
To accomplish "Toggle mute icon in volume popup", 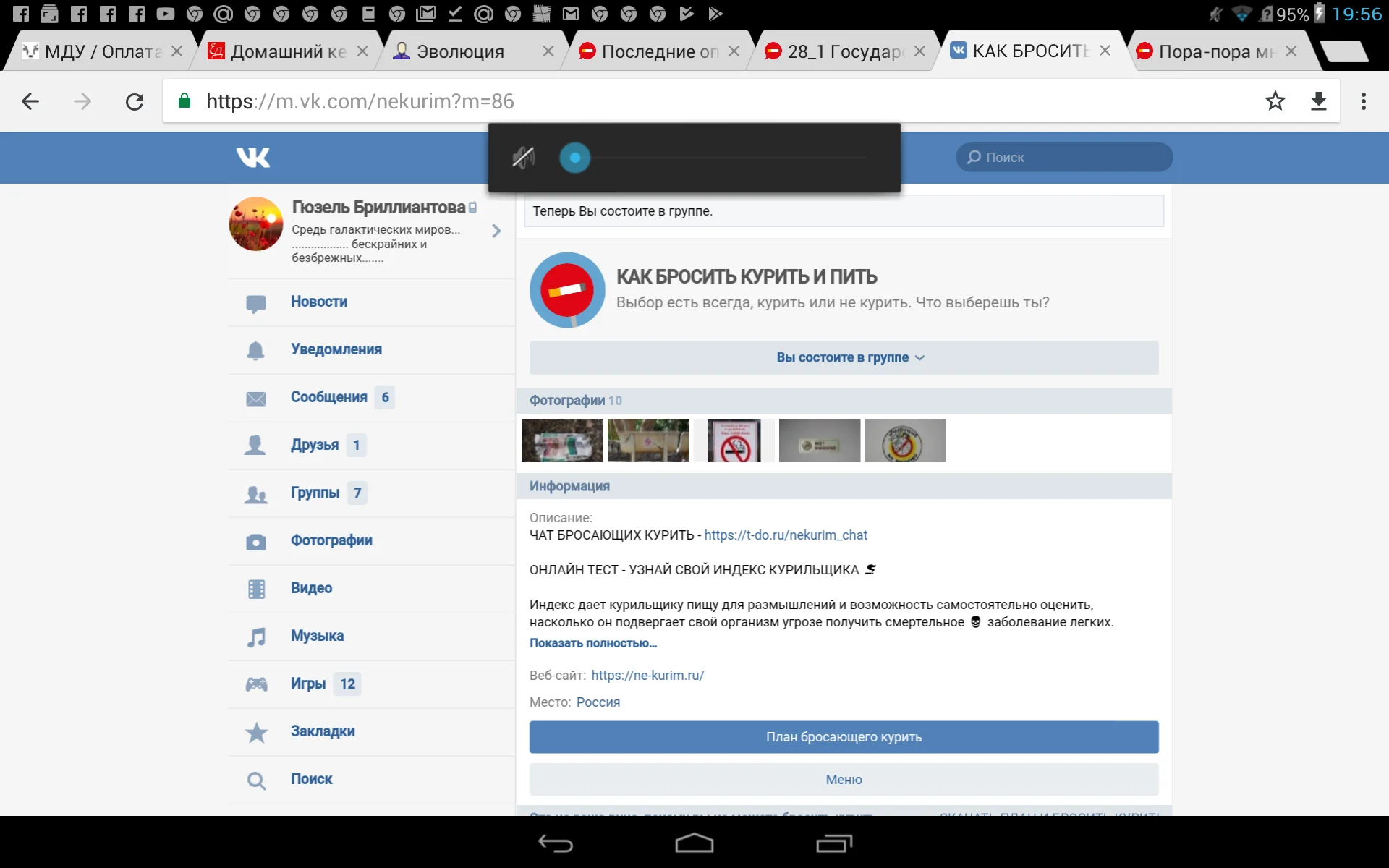I will (523, 157).
